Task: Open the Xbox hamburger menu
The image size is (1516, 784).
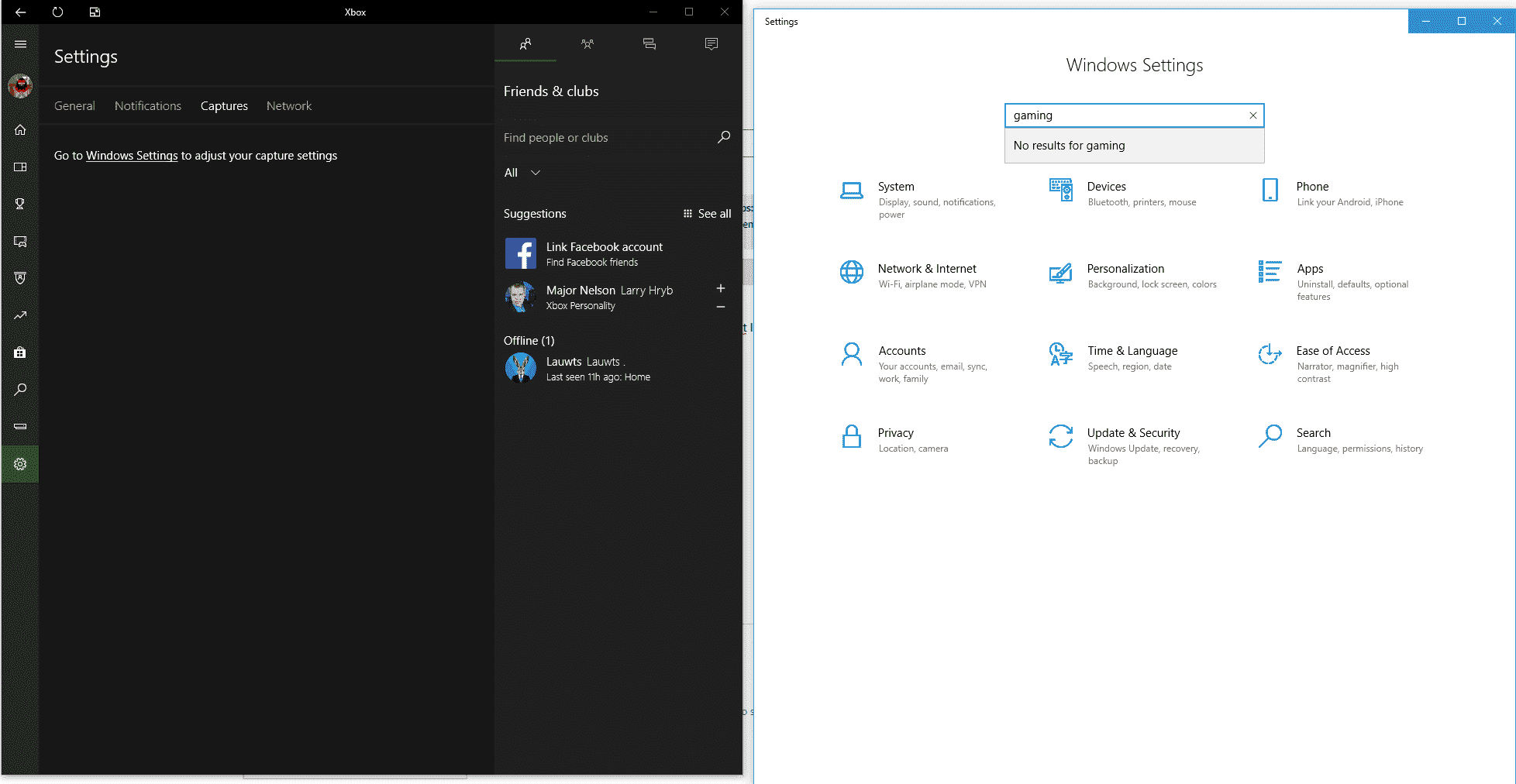Action: click(x=20, y=44)
